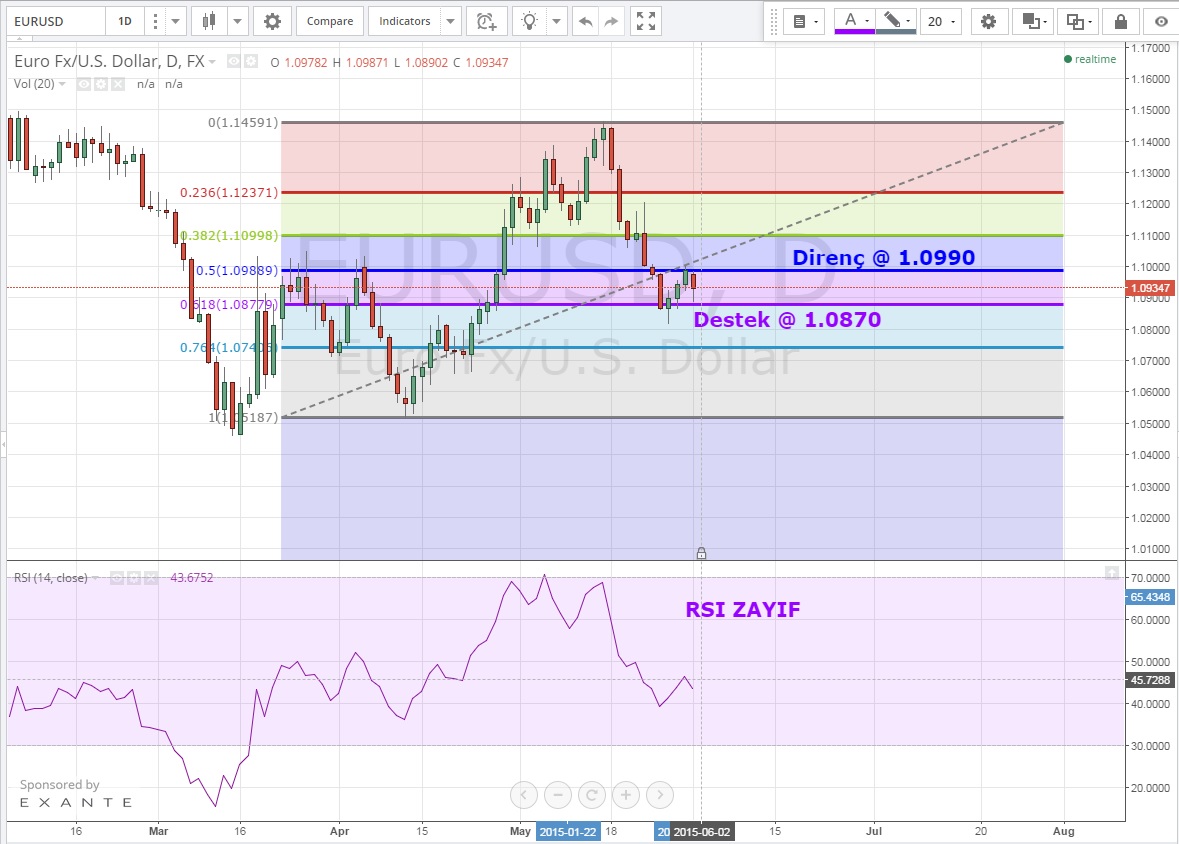
Task: Add a price alert with alarm icon
Action: (x=486, y=21)
